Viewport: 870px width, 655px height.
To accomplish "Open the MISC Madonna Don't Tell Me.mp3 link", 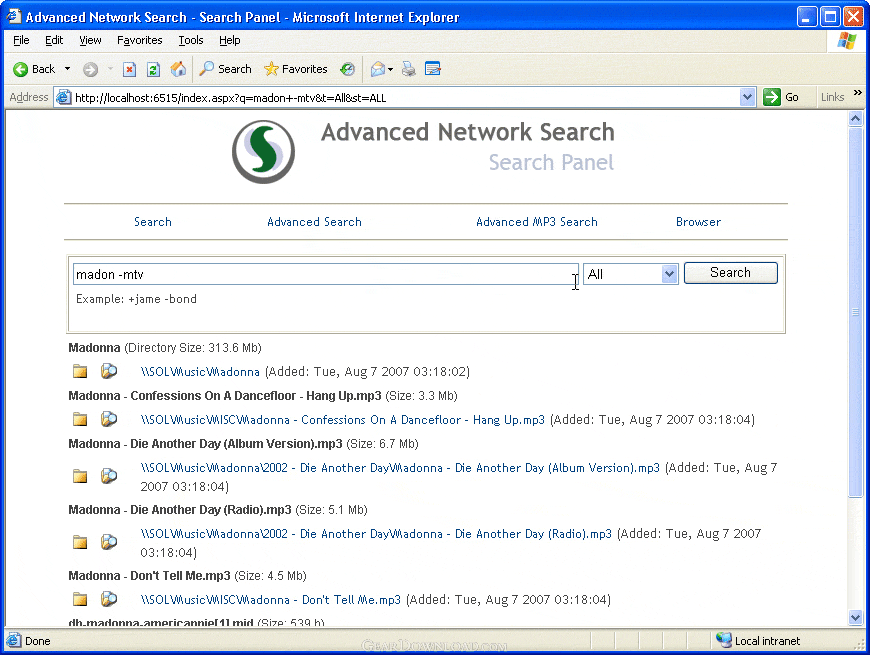I will 270,600.
